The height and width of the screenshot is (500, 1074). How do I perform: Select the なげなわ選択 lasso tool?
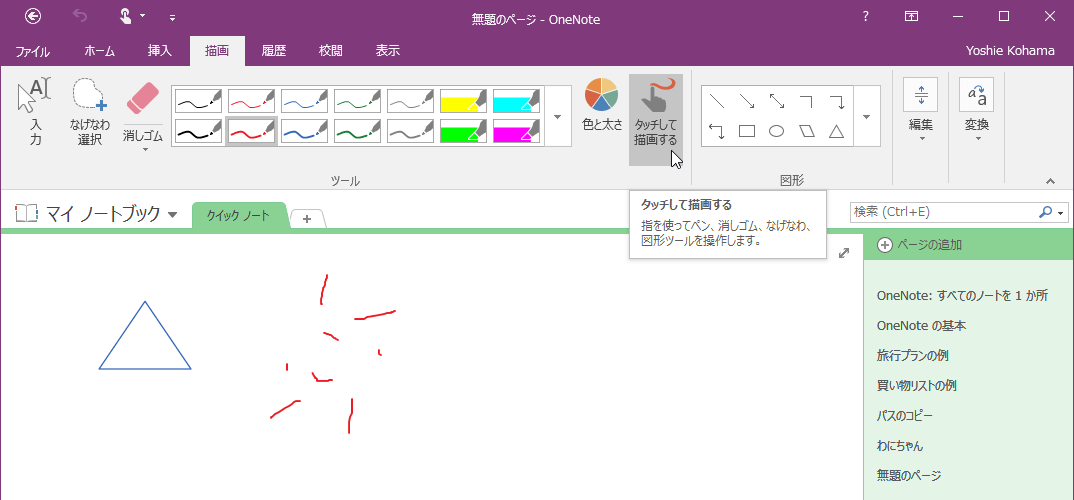pos(90,112)
